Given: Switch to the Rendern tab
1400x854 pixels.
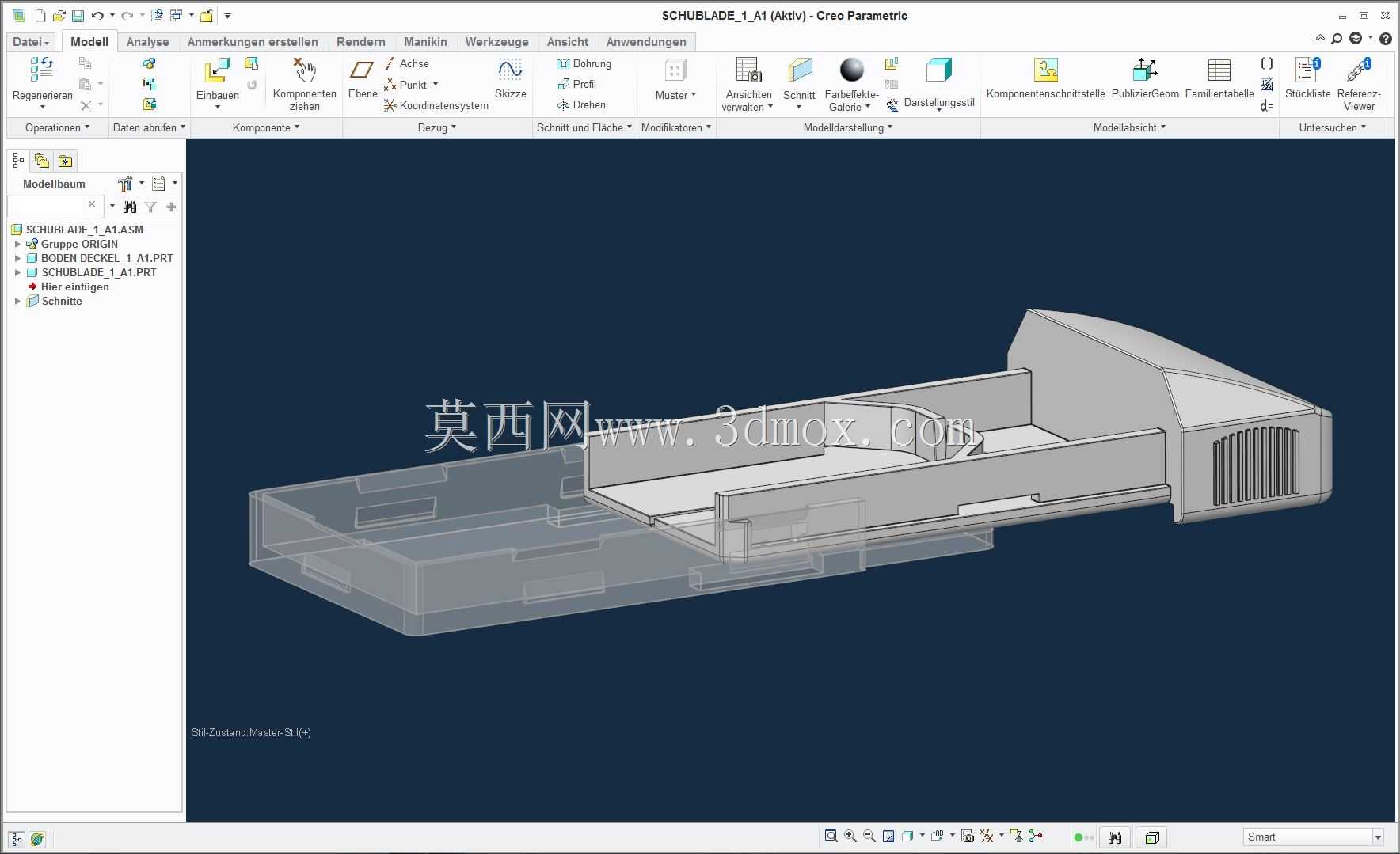Looking at the screenshot, I should pos(360,42).
